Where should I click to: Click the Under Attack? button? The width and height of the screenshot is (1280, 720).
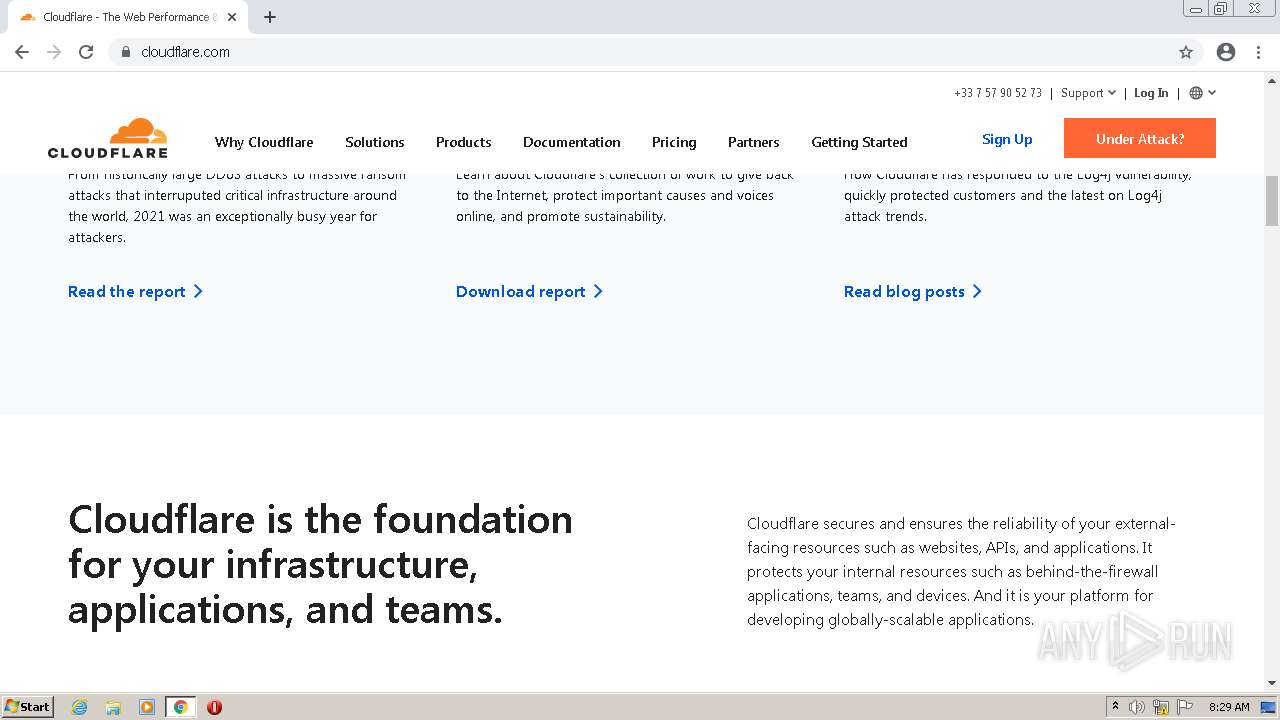pos(1140,138)
